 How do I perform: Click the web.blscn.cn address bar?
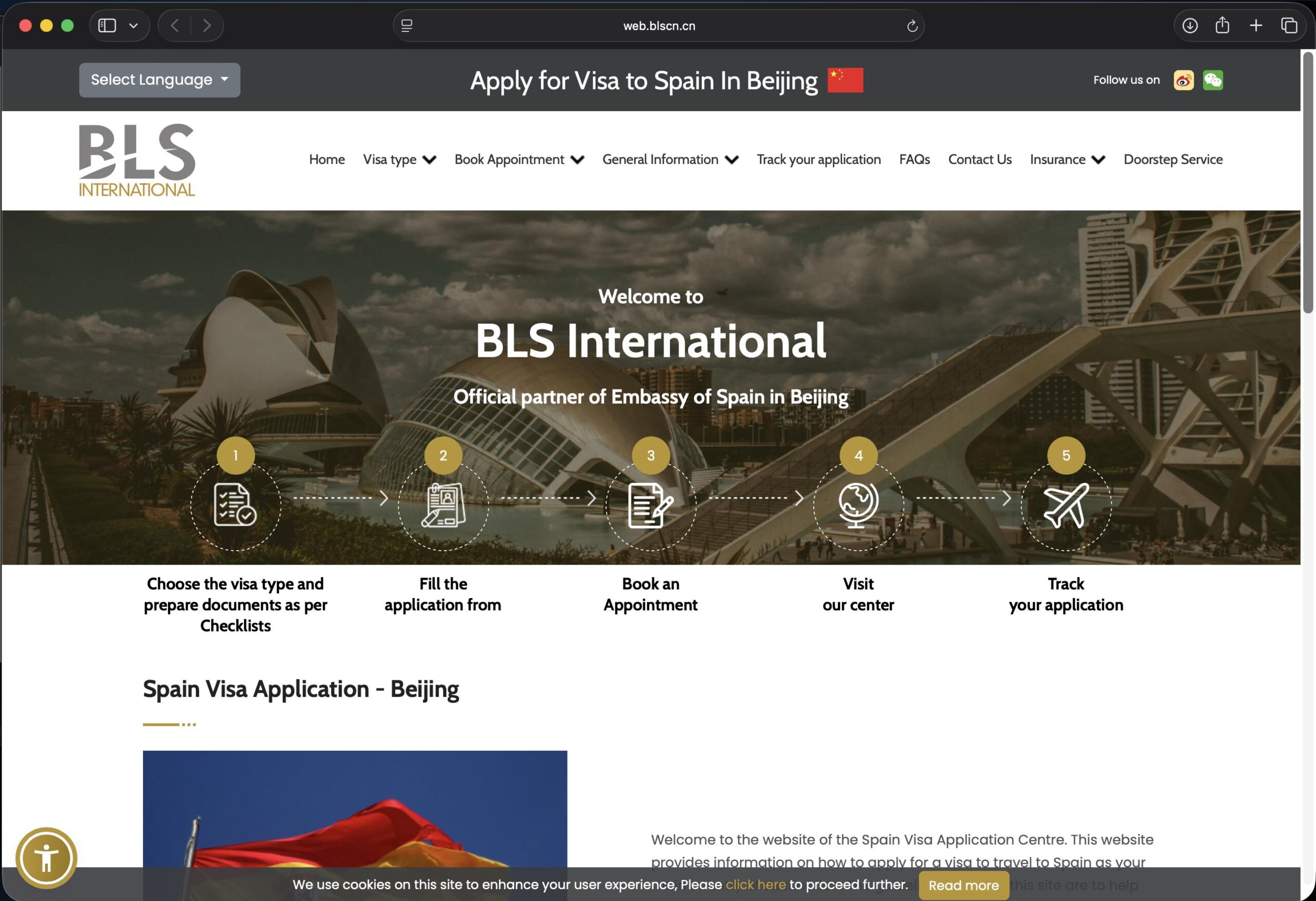(659, 26)
